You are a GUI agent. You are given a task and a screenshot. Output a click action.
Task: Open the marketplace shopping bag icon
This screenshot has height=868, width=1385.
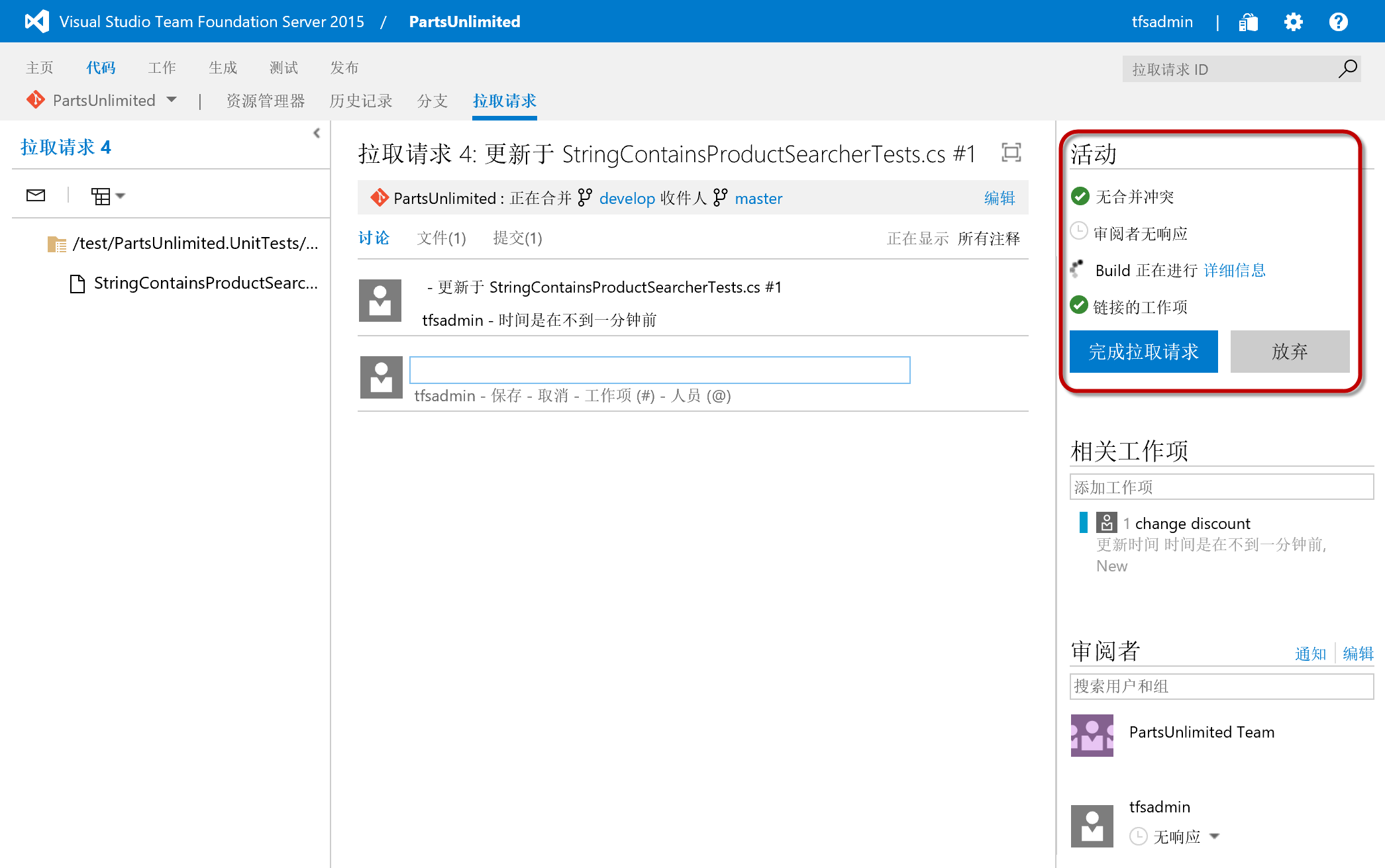[x=1248, y=22]
